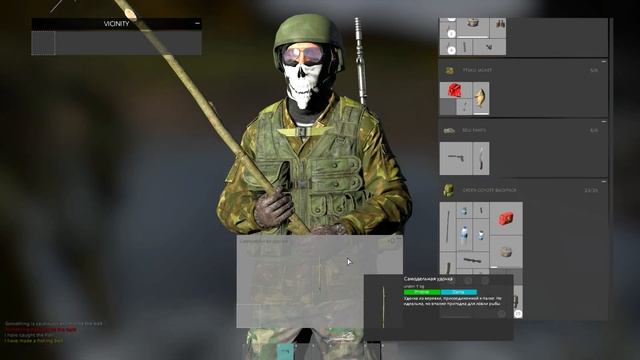
Task: Collapse the vest container section
Action: tap(604, 62)
